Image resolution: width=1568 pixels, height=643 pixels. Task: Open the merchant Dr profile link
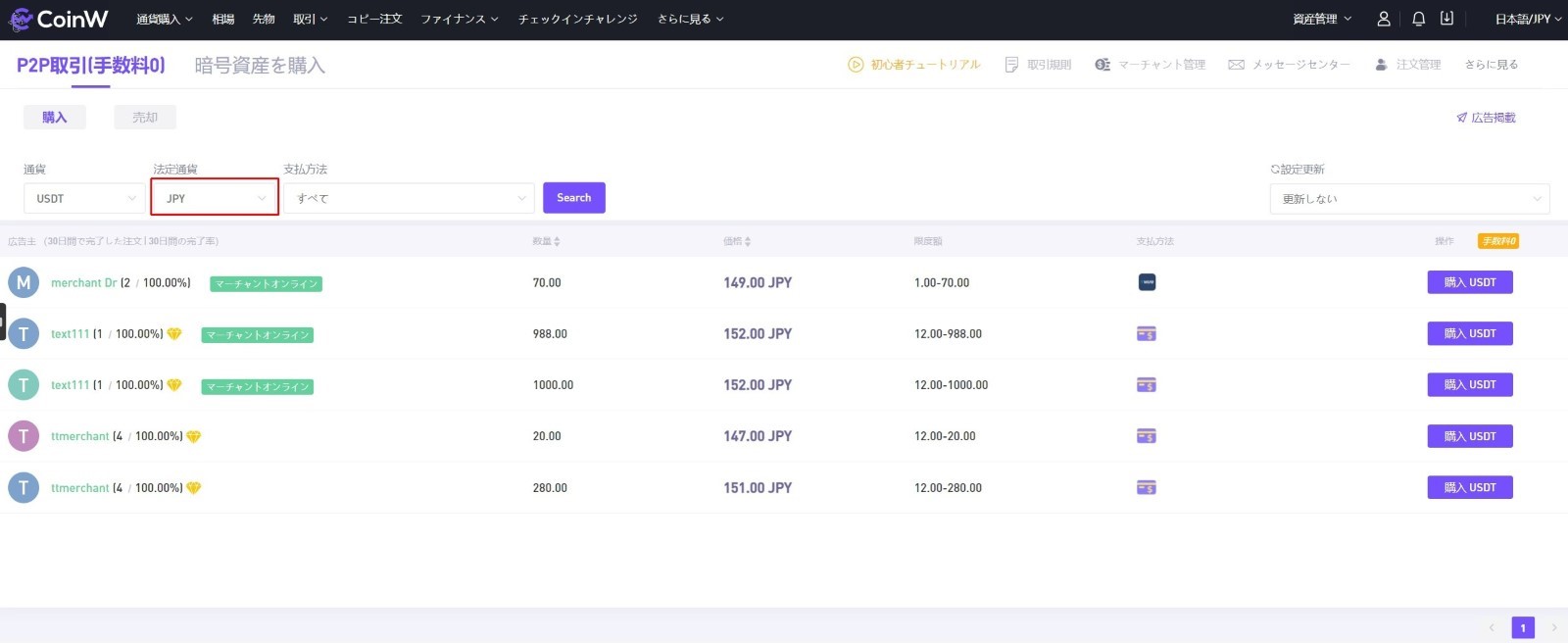tap(84, 283)
